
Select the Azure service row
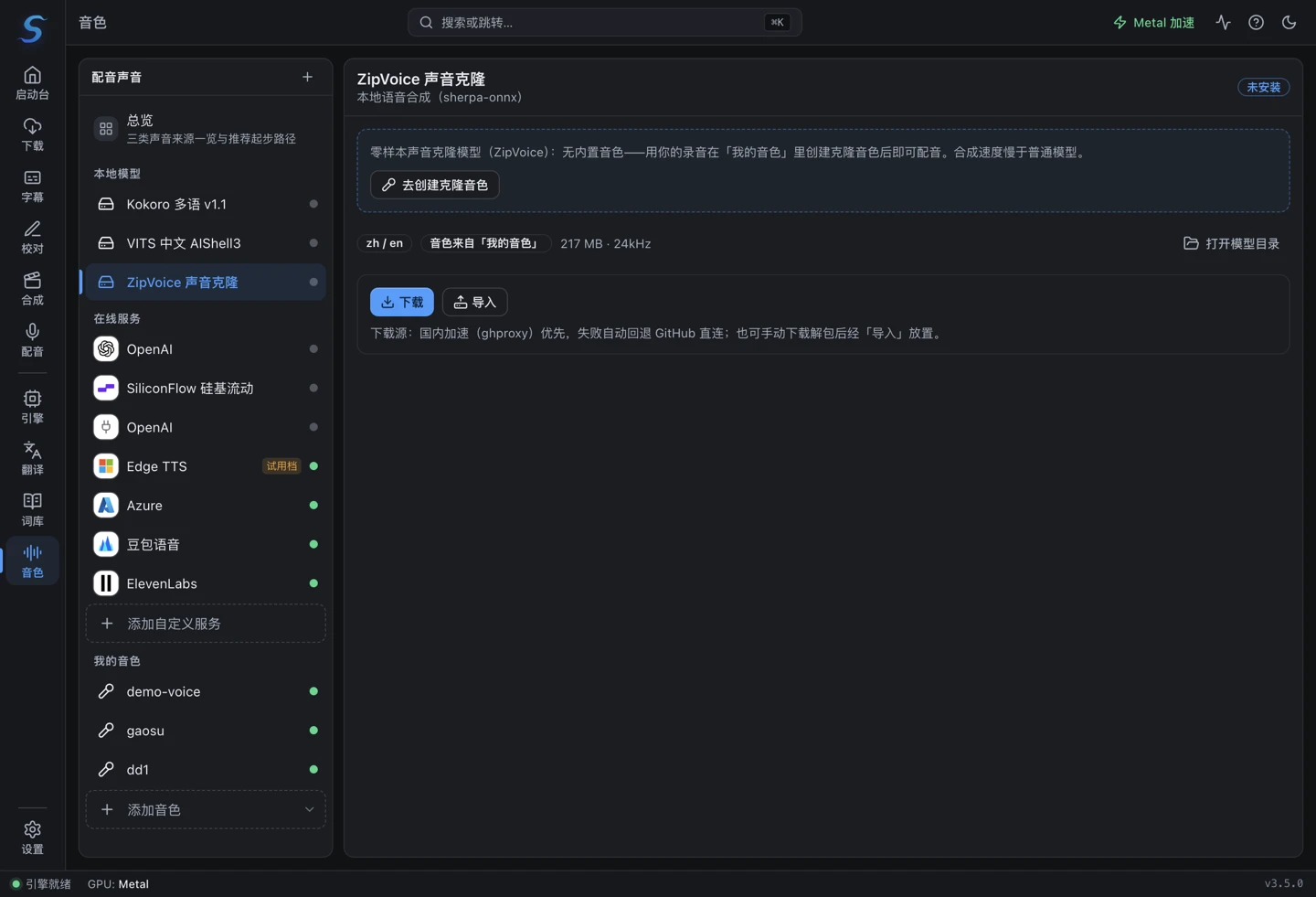[x=206, y=506]
